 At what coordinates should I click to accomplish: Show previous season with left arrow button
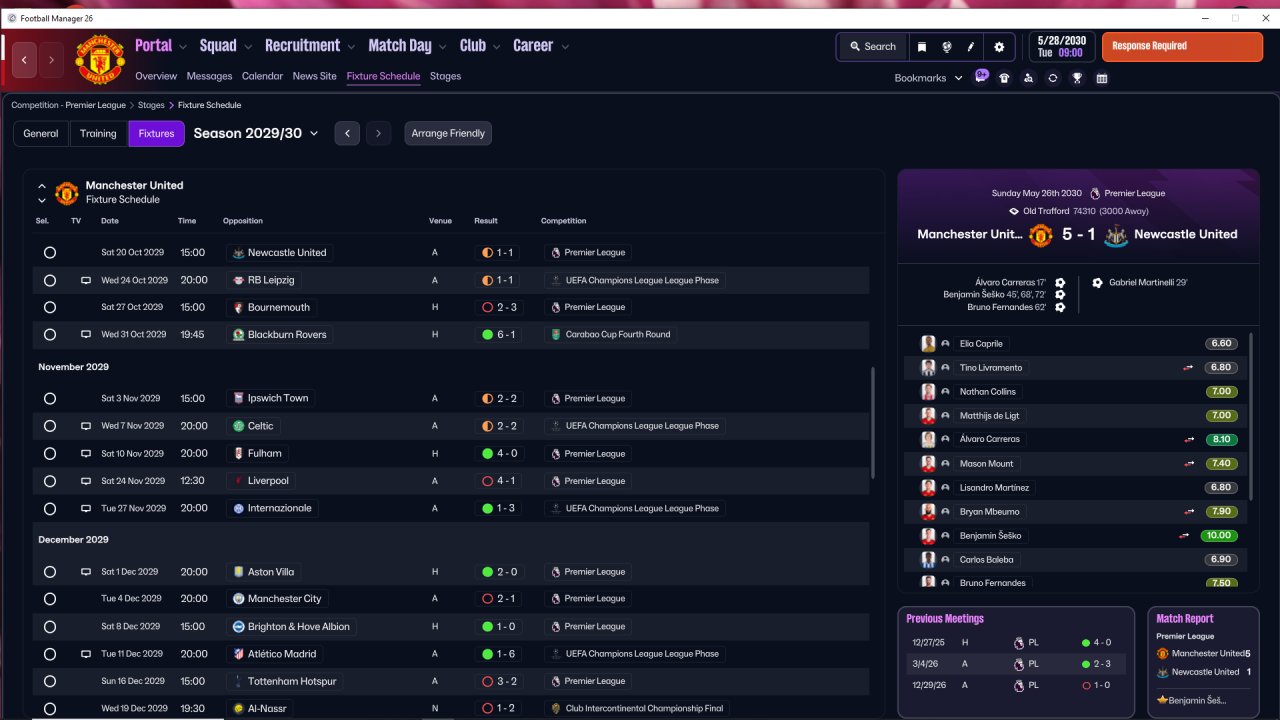[x=347, y=133]
